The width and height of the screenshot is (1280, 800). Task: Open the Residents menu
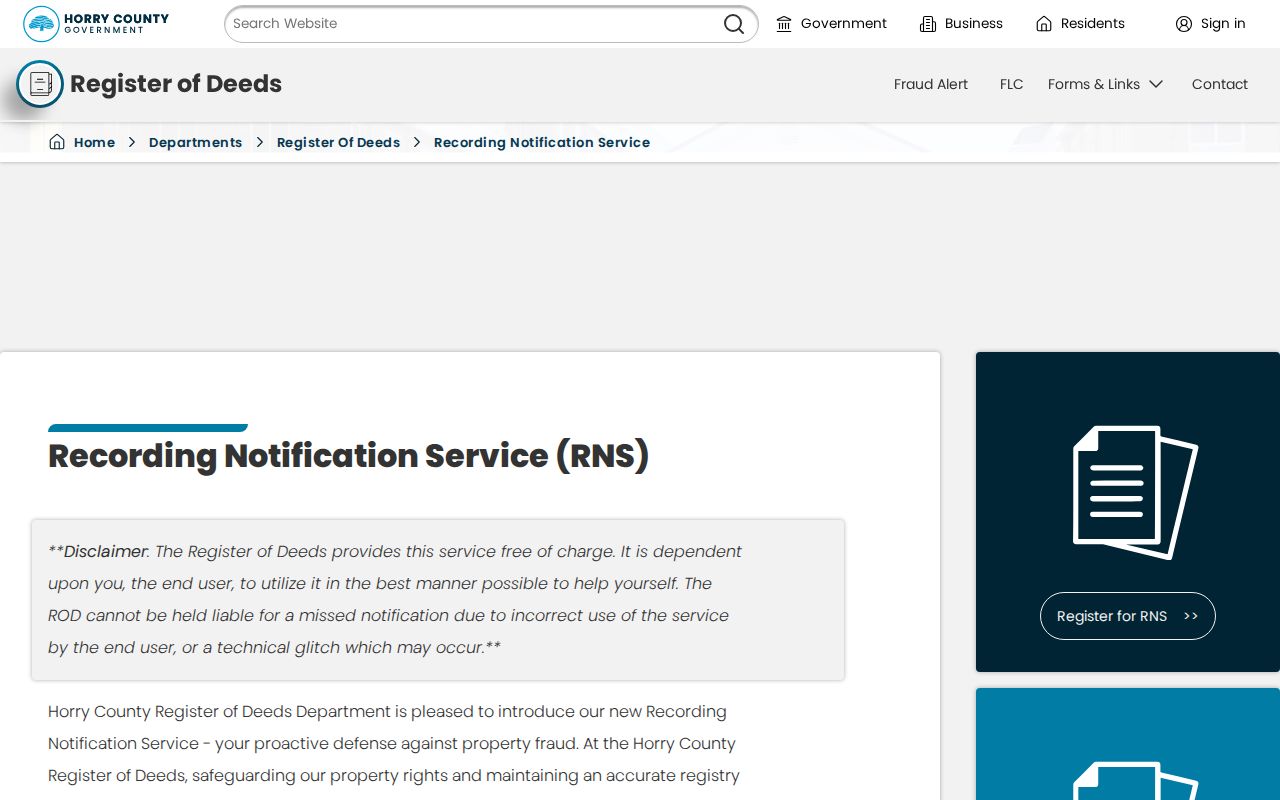tap(1080, 24)
